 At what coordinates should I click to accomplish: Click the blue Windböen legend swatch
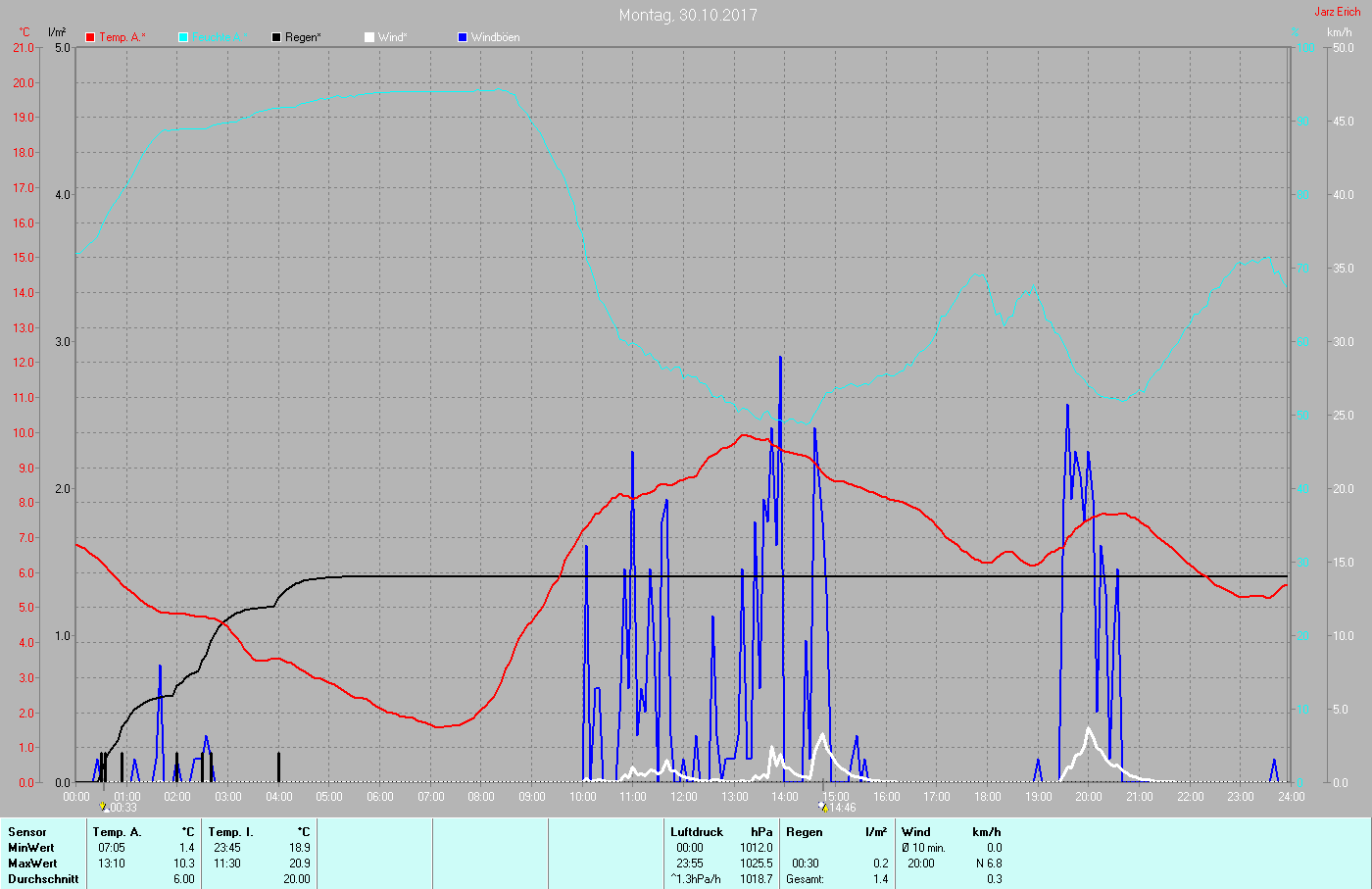[463, 37]
